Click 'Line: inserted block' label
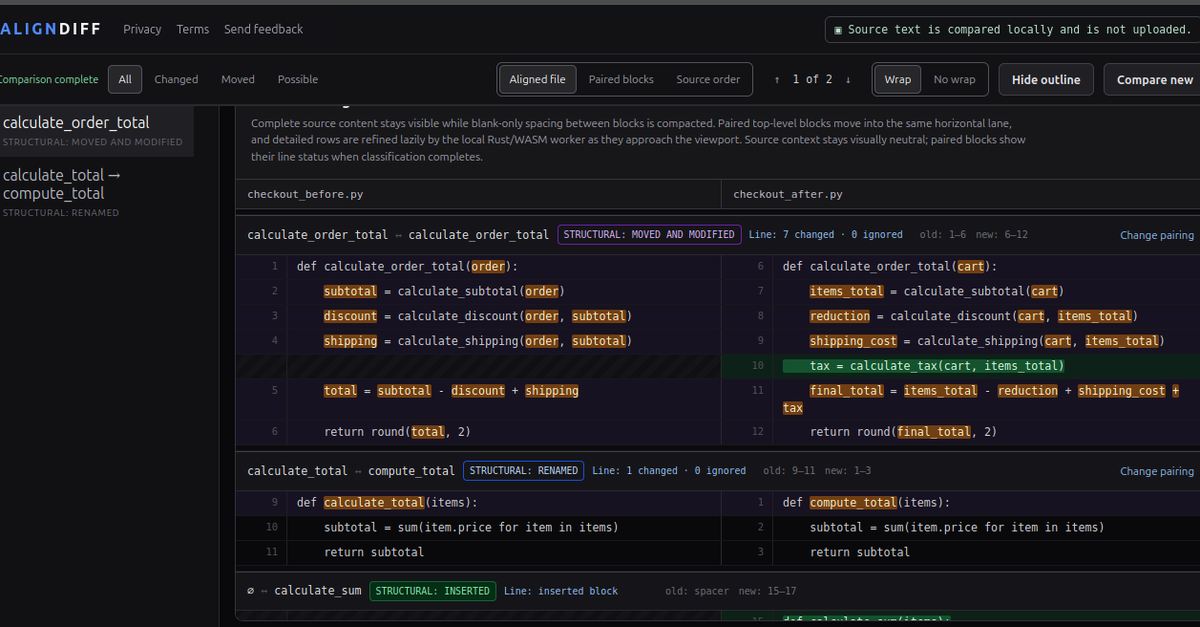 561,591
